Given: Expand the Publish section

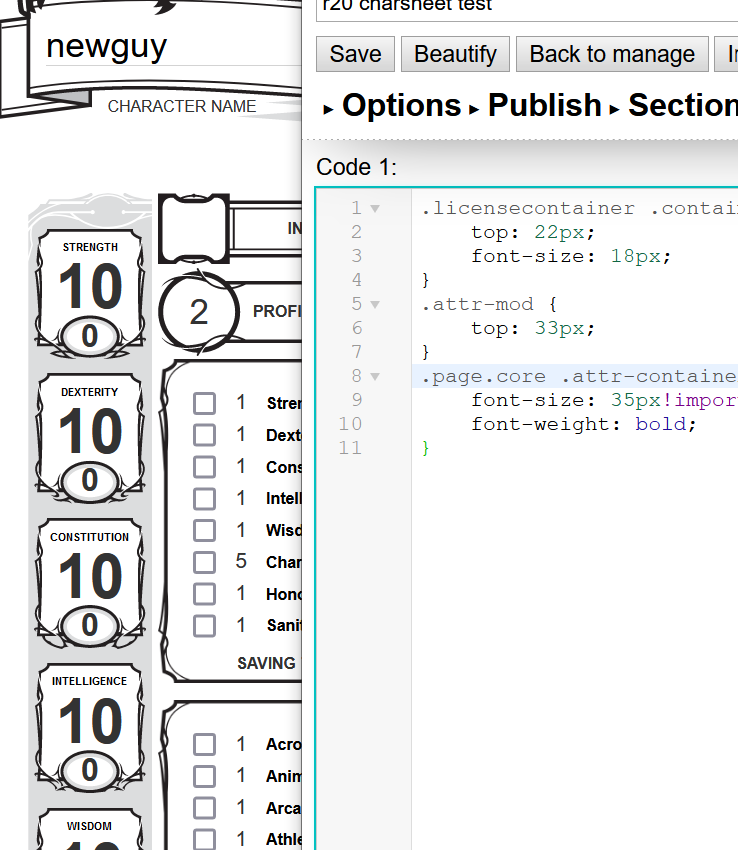Looking at the screenshot, I should (x=544, y=106).
